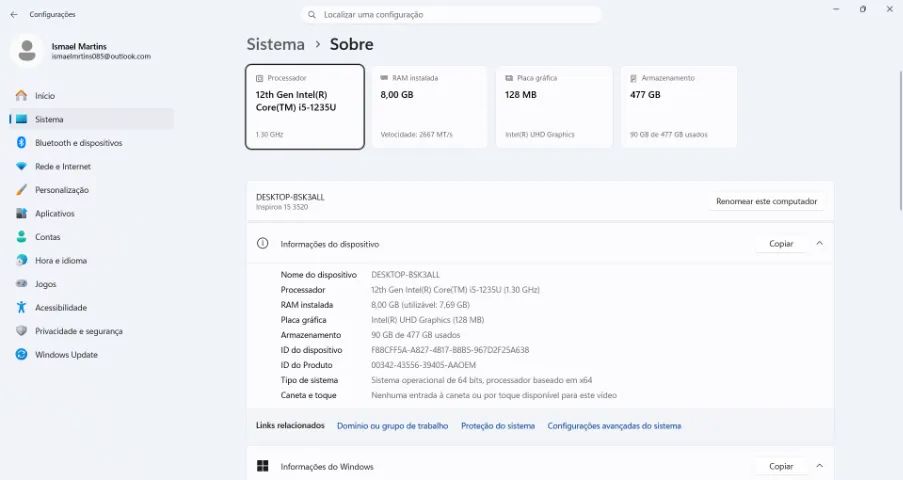Click the Acessibilidade icon
903x480 pixels.
21,308
